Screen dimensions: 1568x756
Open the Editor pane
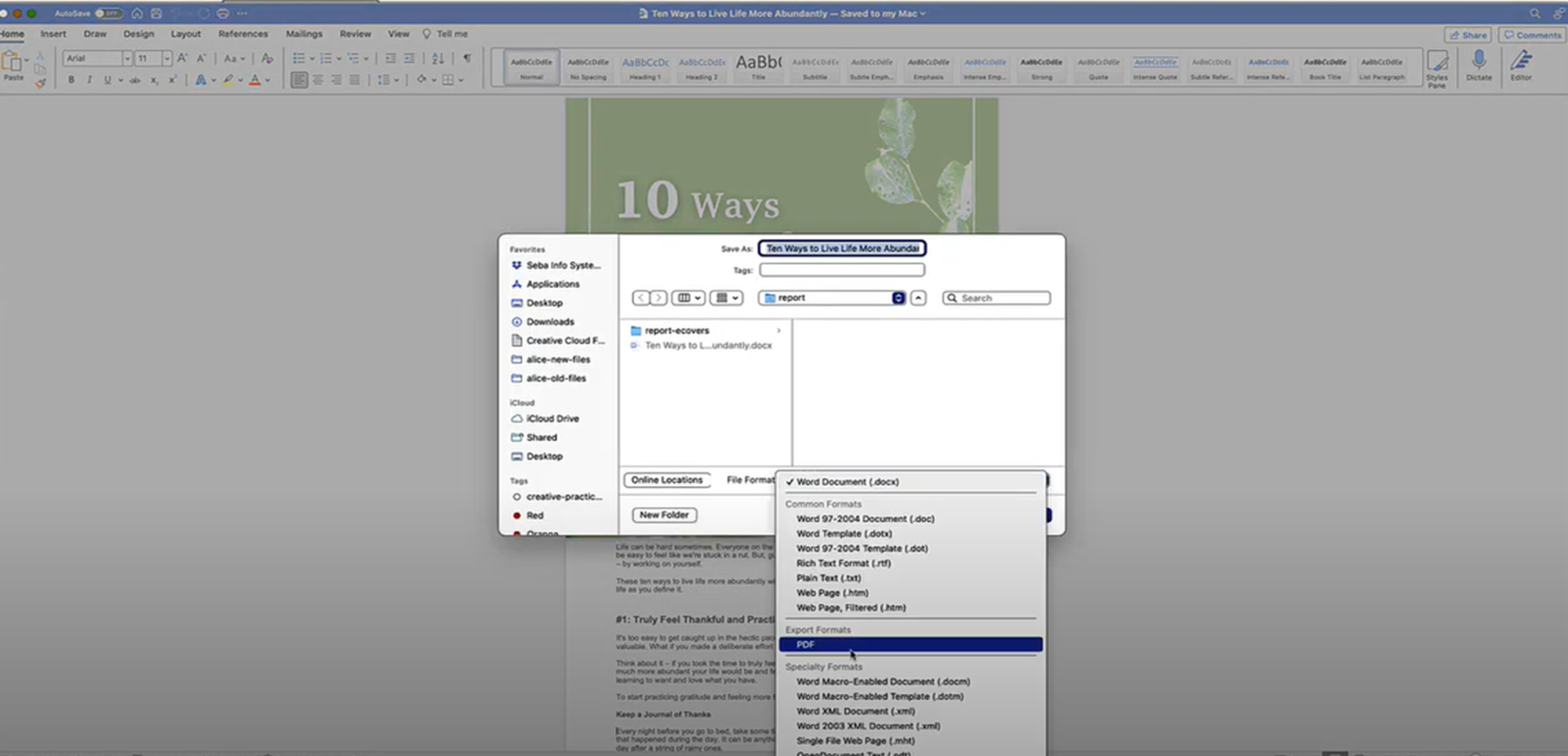(1521, 66)
